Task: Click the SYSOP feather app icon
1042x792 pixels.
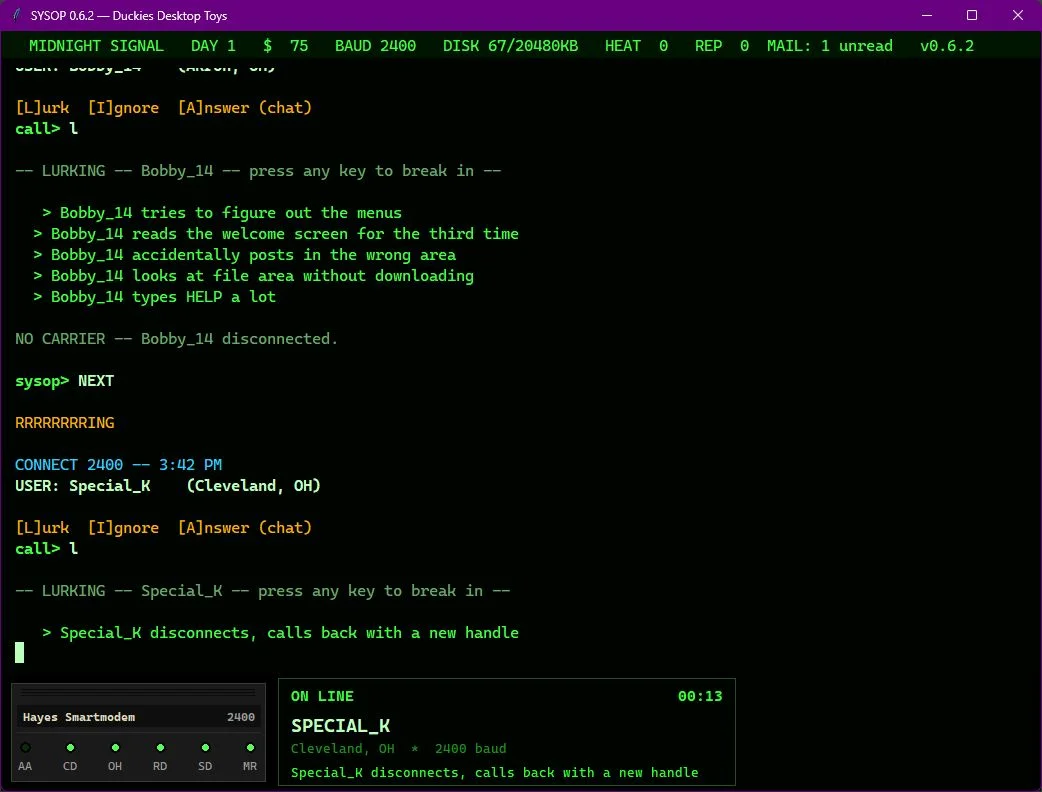Action: pyautogui.click(x=17, y=15)
